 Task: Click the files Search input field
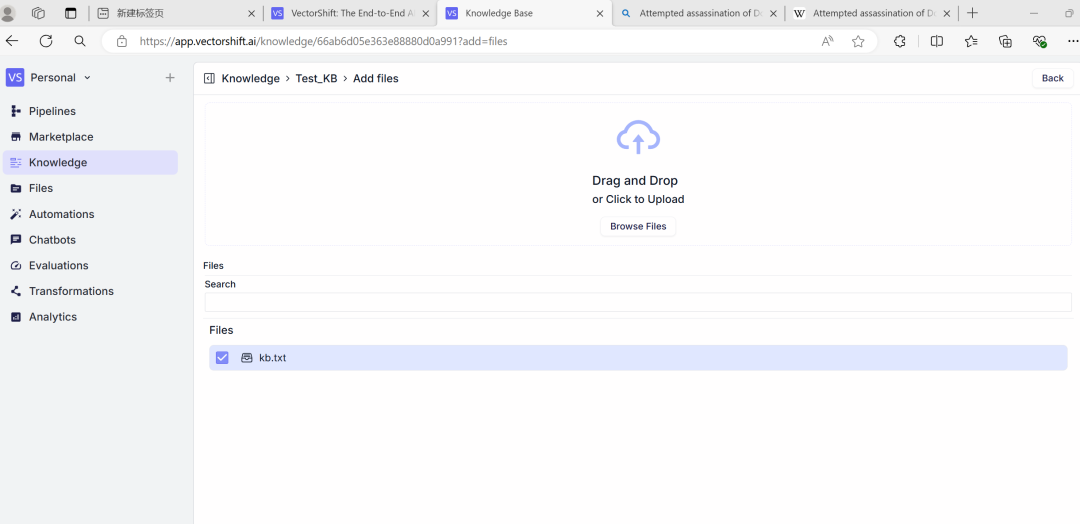(637, 302)
